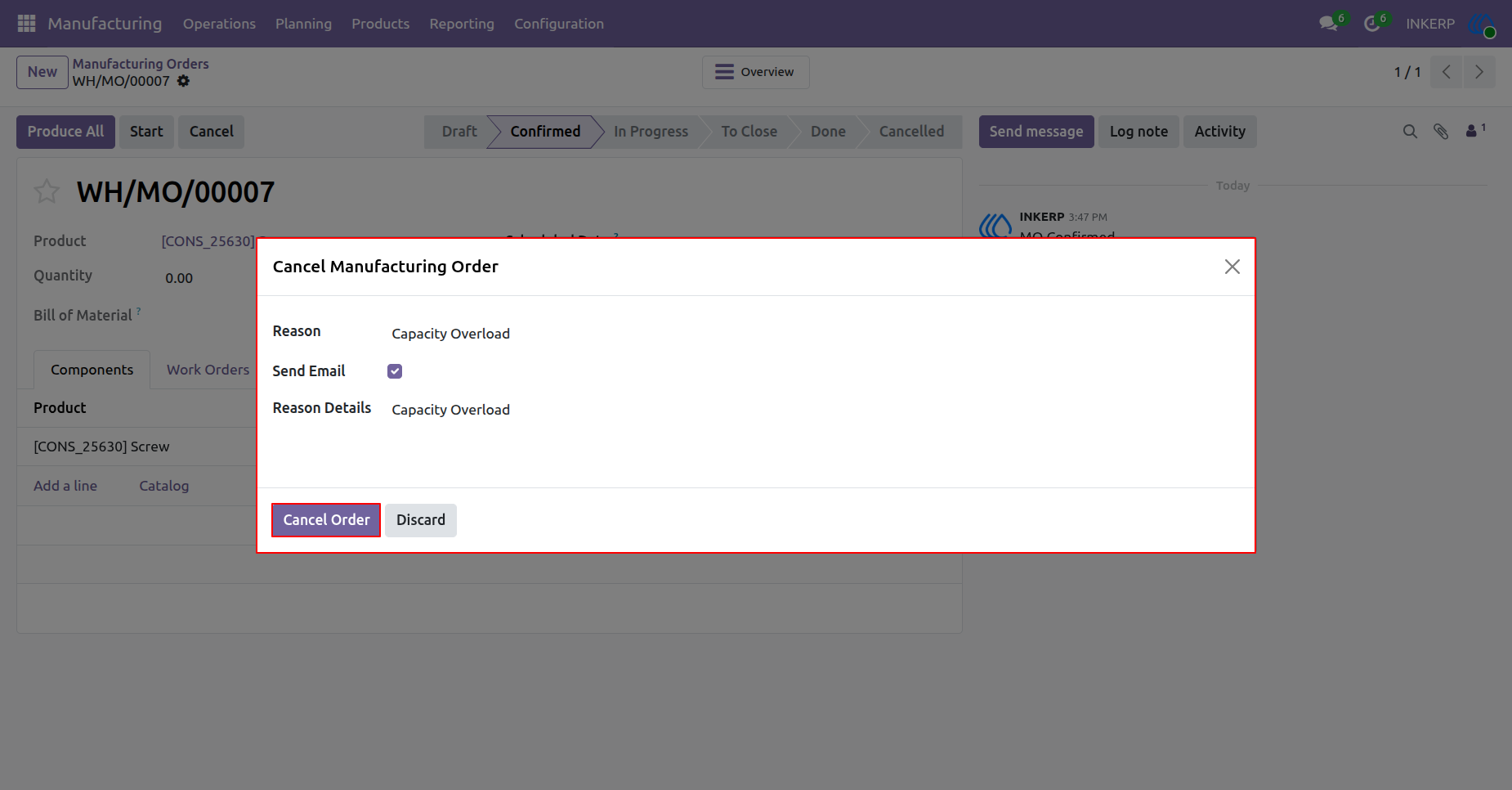
Task: Click the Add a line link
Action: click(65, 486)
